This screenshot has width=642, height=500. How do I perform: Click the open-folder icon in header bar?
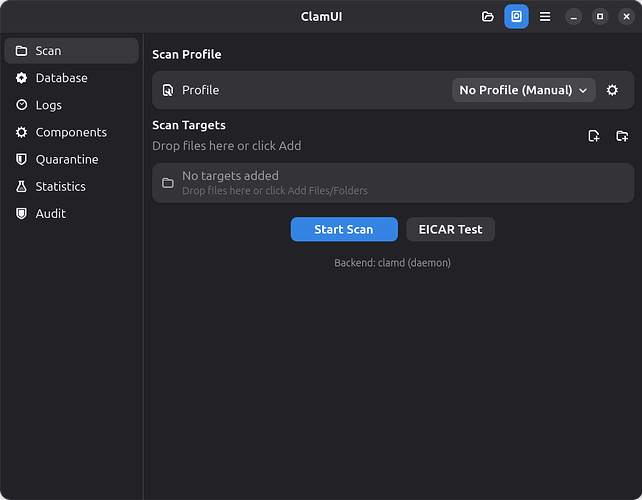[x=488, y=16]
